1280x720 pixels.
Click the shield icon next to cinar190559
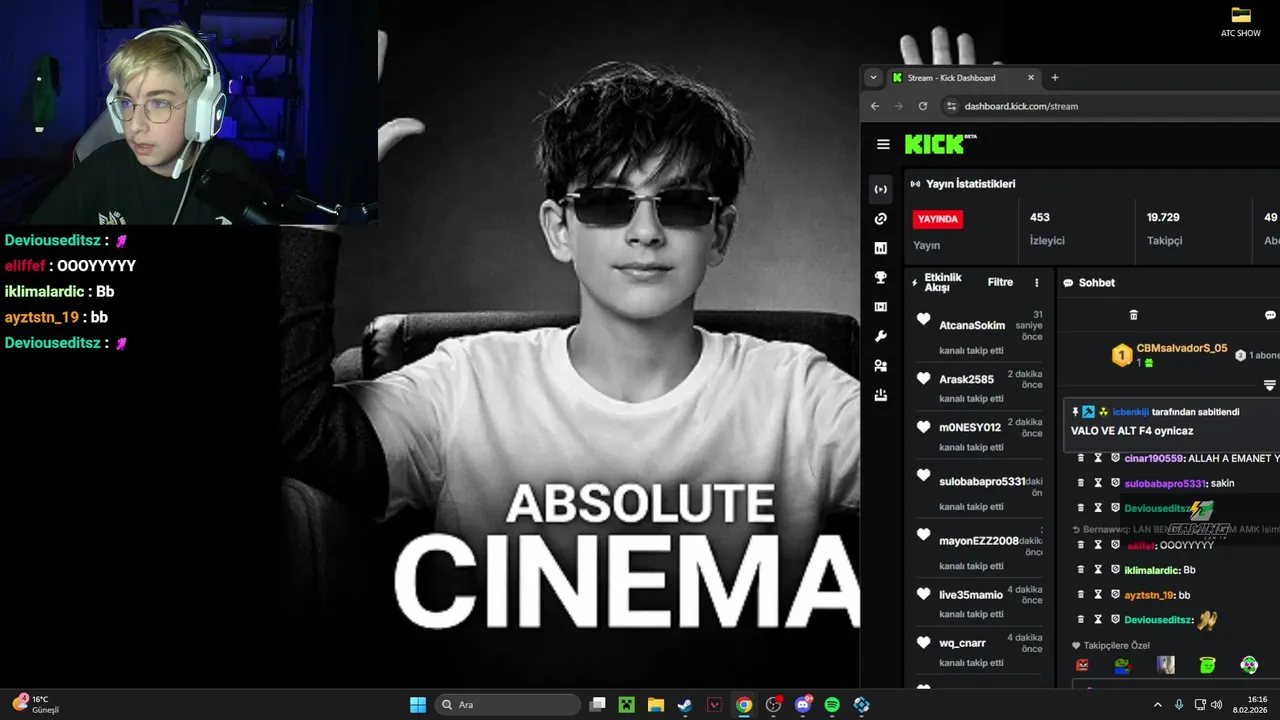(1115, 458)
